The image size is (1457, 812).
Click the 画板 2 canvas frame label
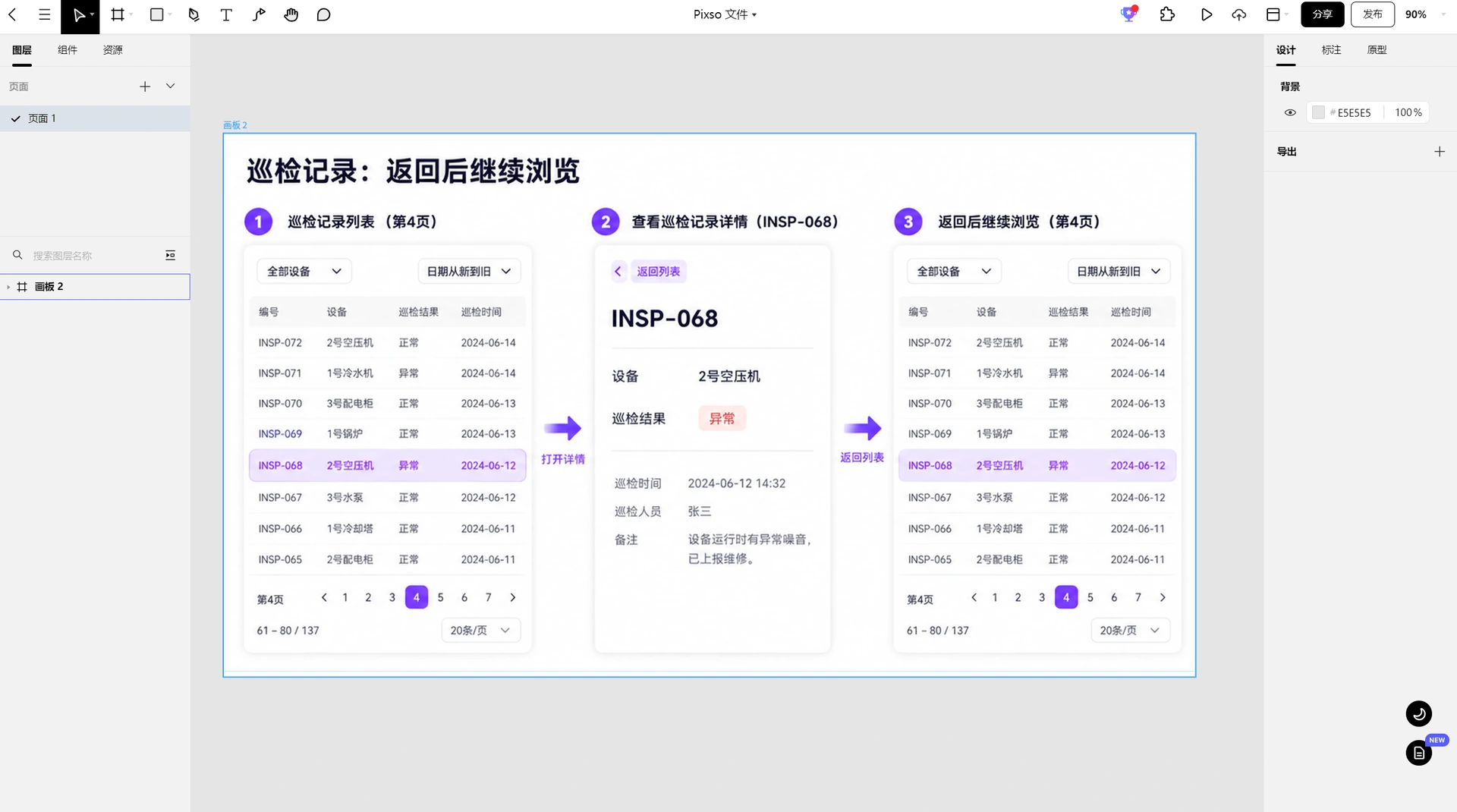coord(234,125)
